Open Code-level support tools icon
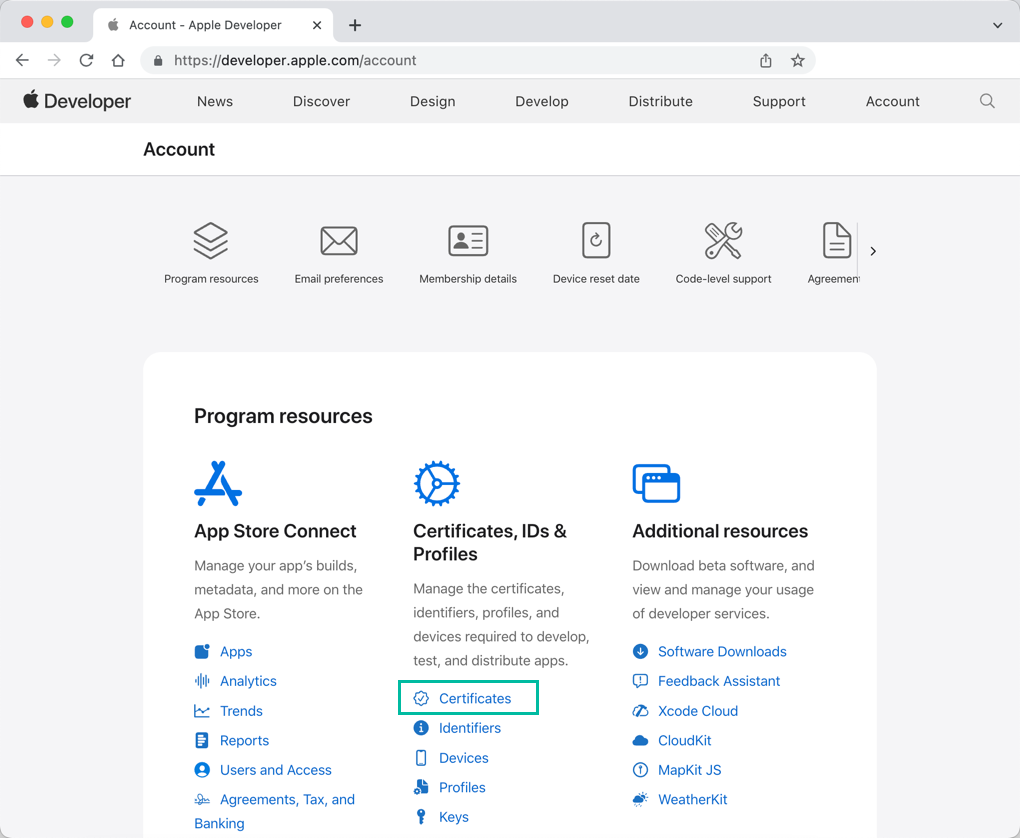 (x=723, y=241)
